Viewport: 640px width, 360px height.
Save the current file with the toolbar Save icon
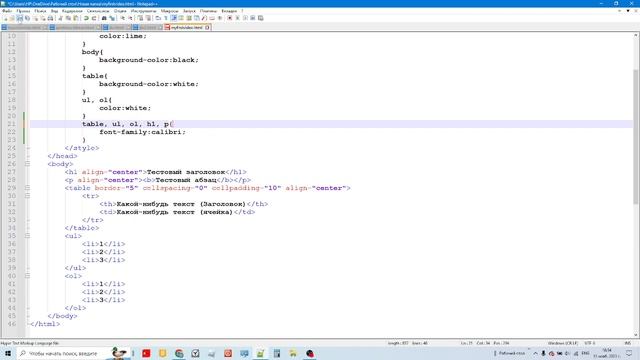[20, 18]
